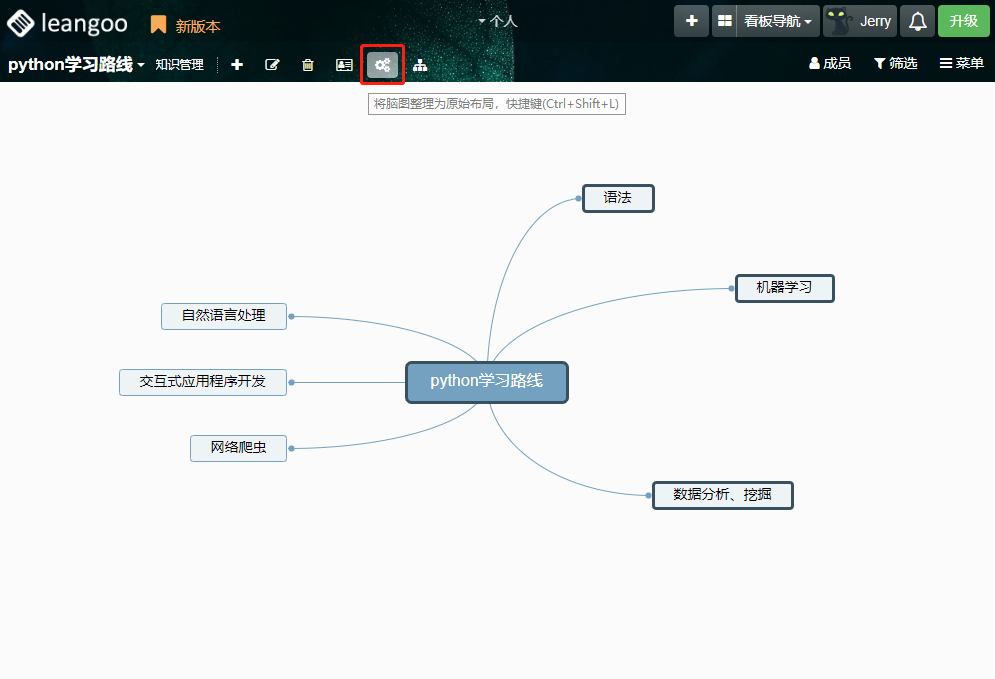
Task: Select the 机器学习 mind map node
Action: pyautogui.click(x=784, y=288)
